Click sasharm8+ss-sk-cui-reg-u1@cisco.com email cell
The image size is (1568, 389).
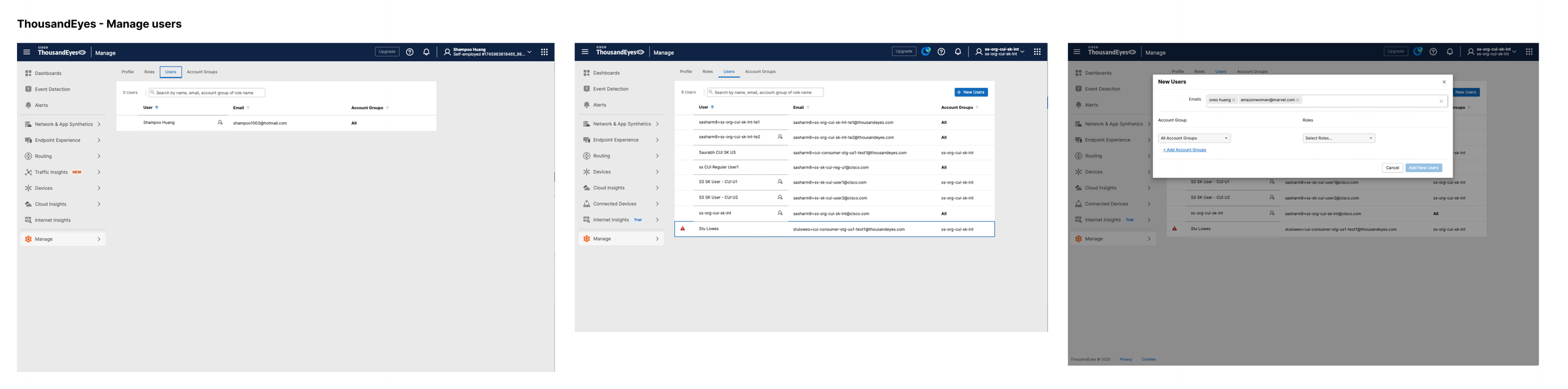[830, 168]
